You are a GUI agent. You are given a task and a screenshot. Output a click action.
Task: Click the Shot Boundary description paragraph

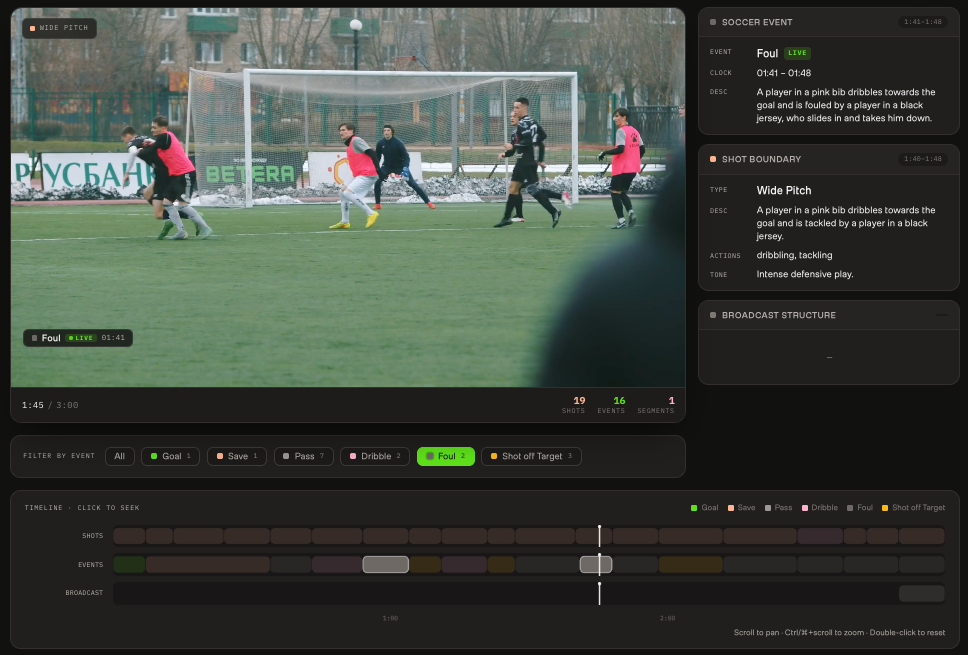[x=846, y=223]
